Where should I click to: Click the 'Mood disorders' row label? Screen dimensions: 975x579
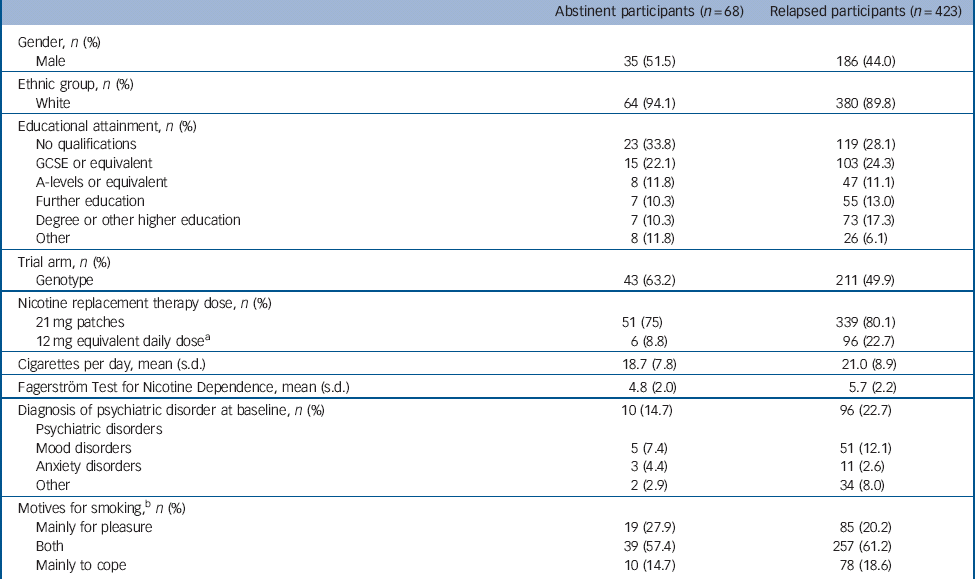point(84,448)
